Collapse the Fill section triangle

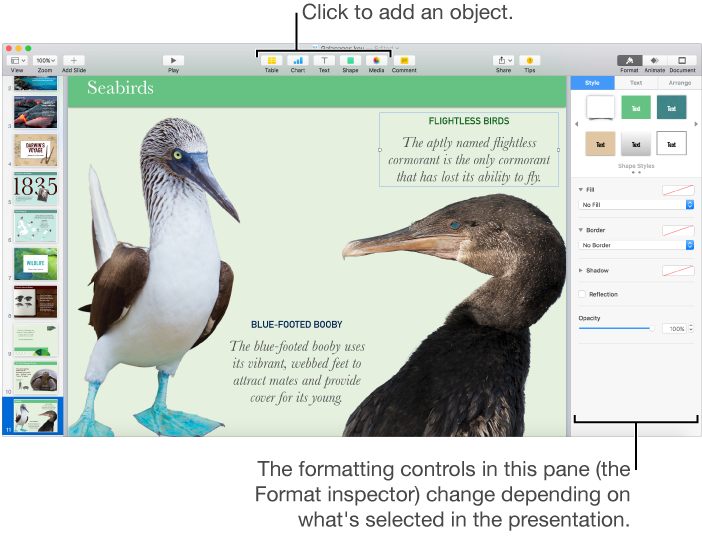(x=581, y=190)
